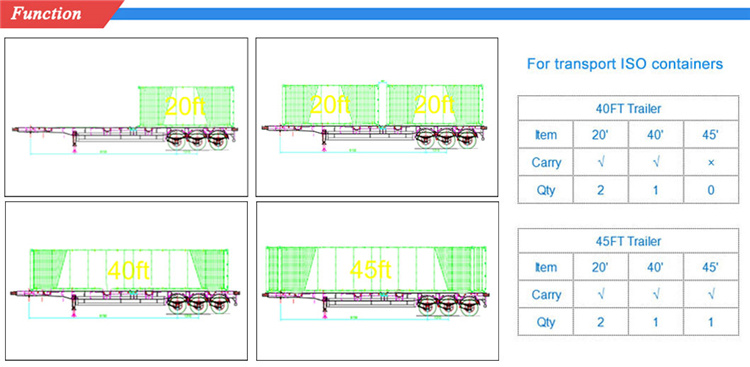The image size is (750, 367).
Task: Open the two 20ft containers trailer diagram
Action: (377, 117)
